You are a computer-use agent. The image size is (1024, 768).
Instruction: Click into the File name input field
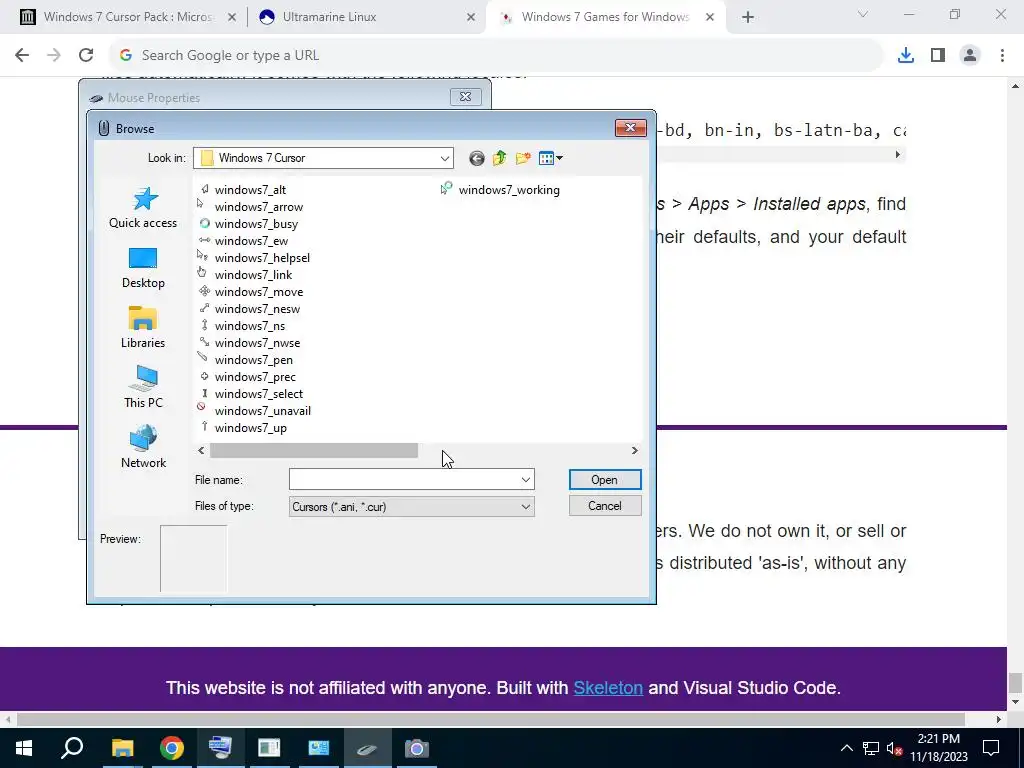(404, 480)
